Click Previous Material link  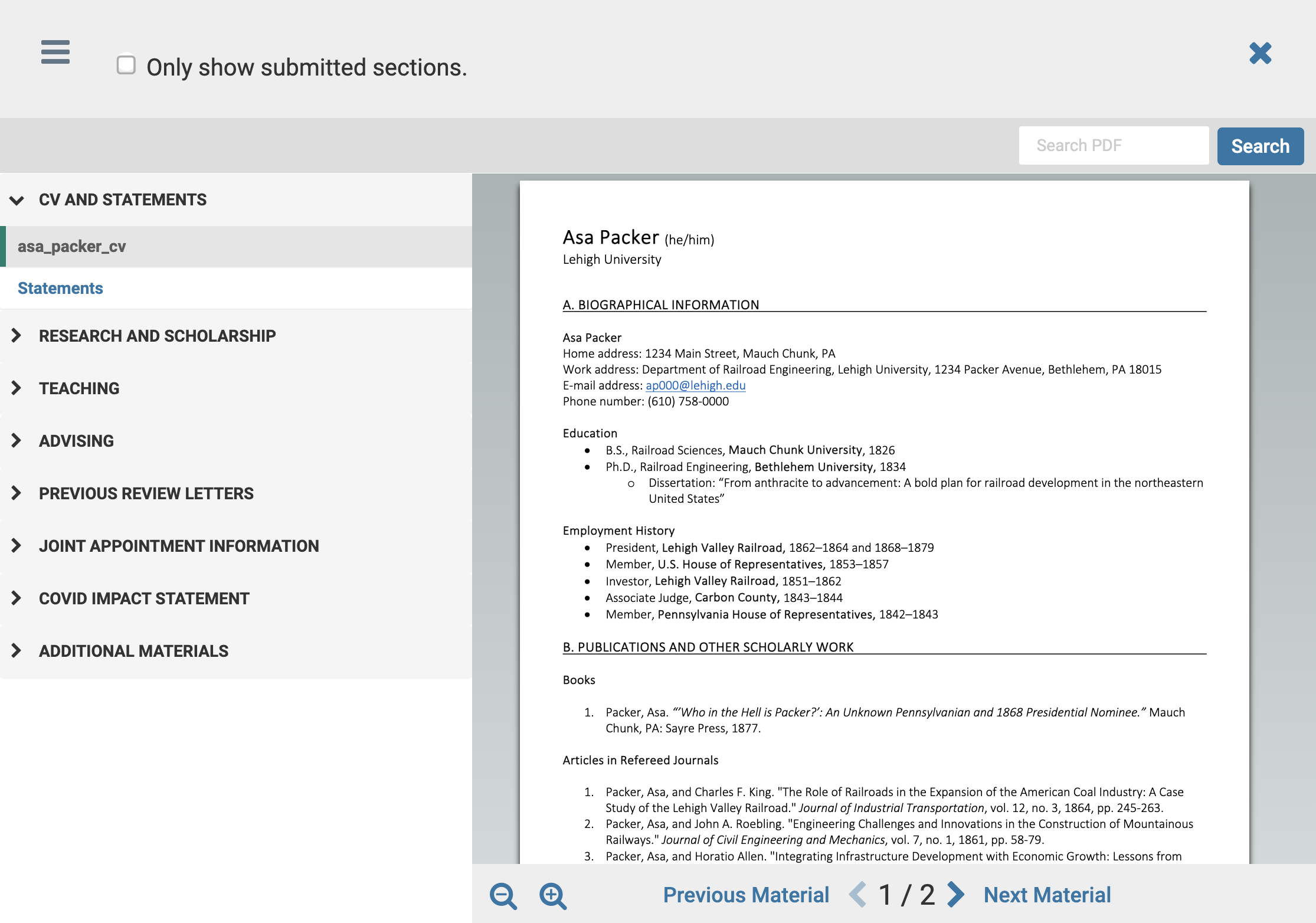coord(746,895)
